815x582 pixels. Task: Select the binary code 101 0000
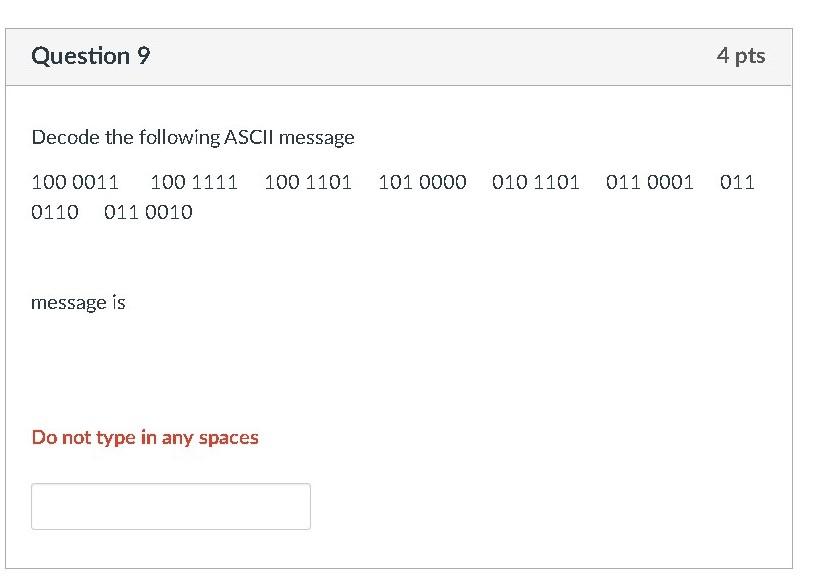422,182
